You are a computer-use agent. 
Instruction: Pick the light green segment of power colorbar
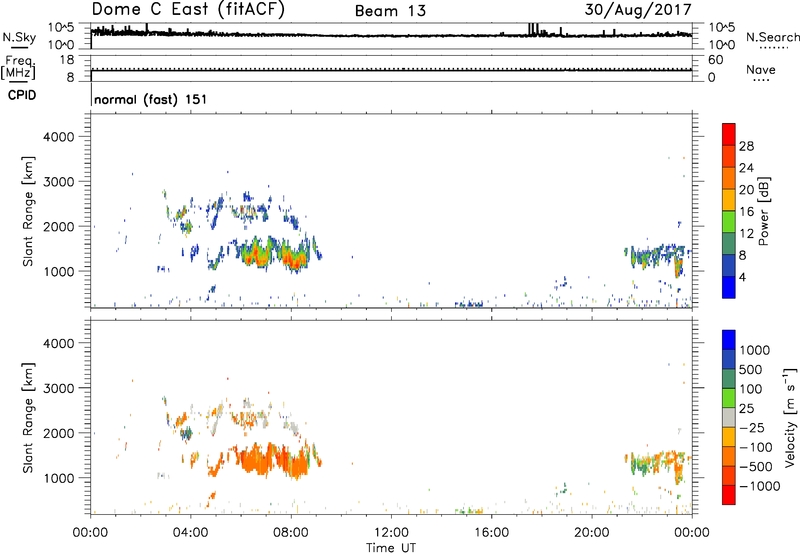[x=729, y=222]
